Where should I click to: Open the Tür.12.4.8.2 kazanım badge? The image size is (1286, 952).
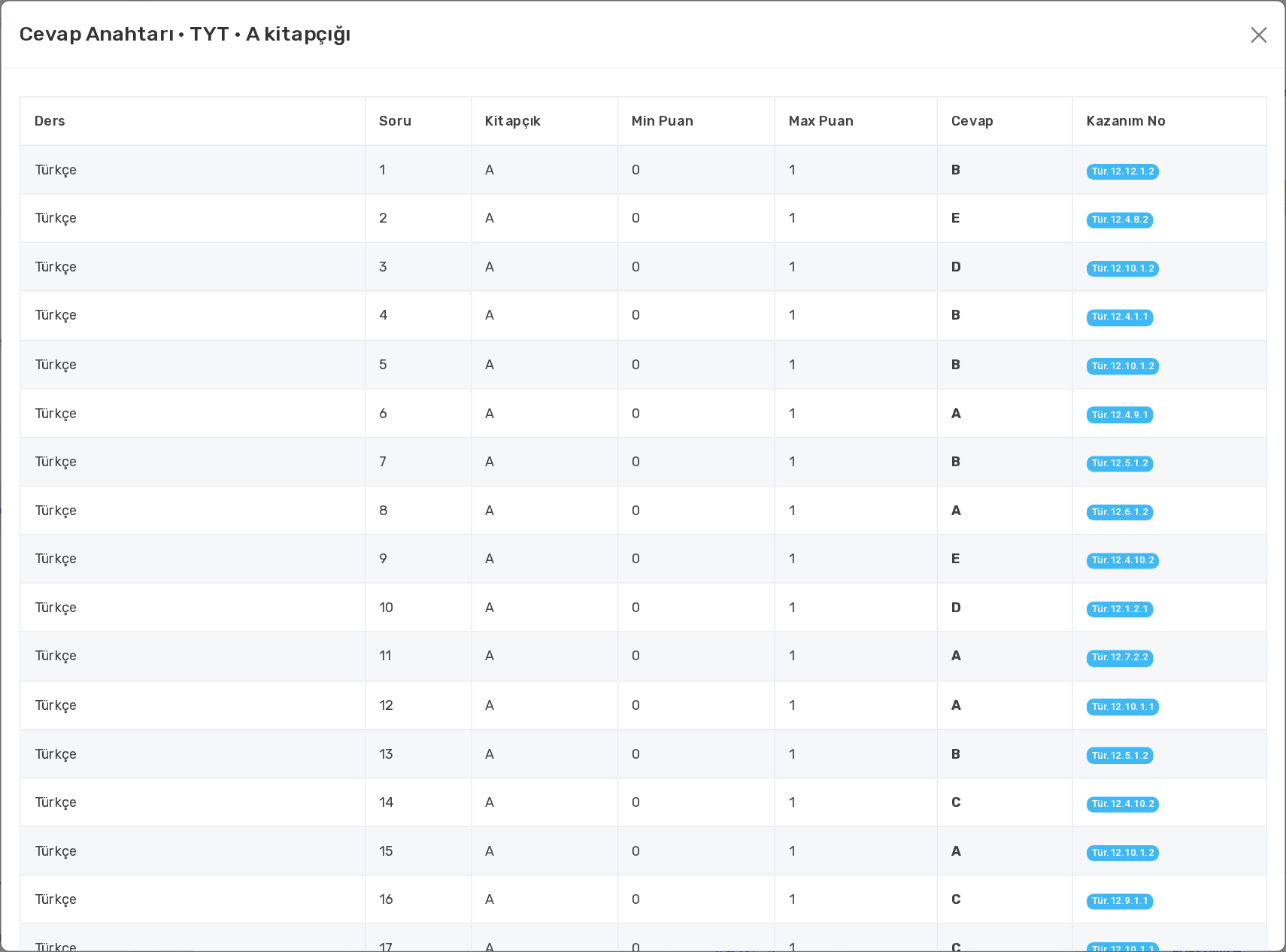pyautogui.click(x=1119, y=220)
